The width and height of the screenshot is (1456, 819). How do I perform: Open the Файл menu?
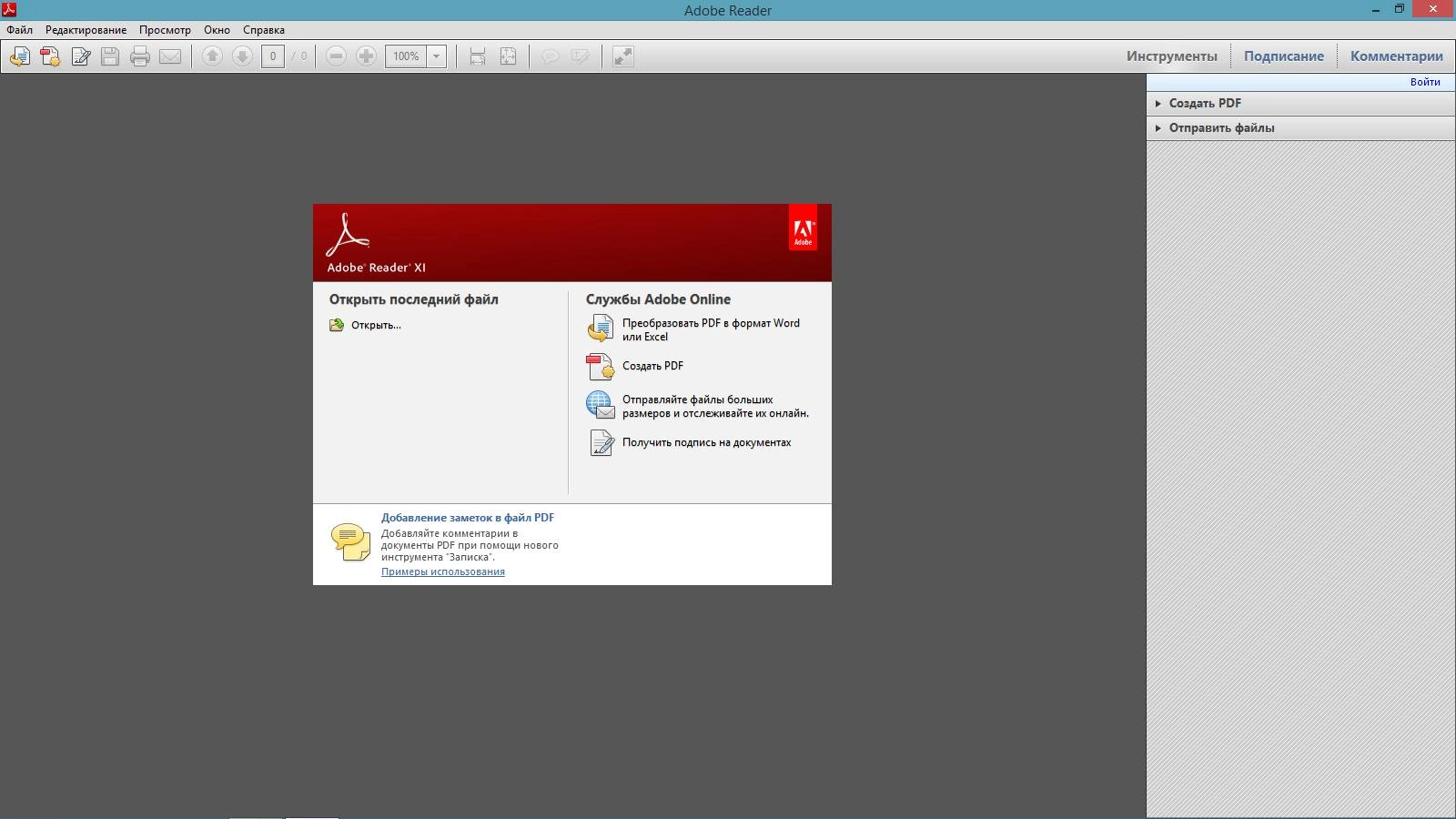19,30
